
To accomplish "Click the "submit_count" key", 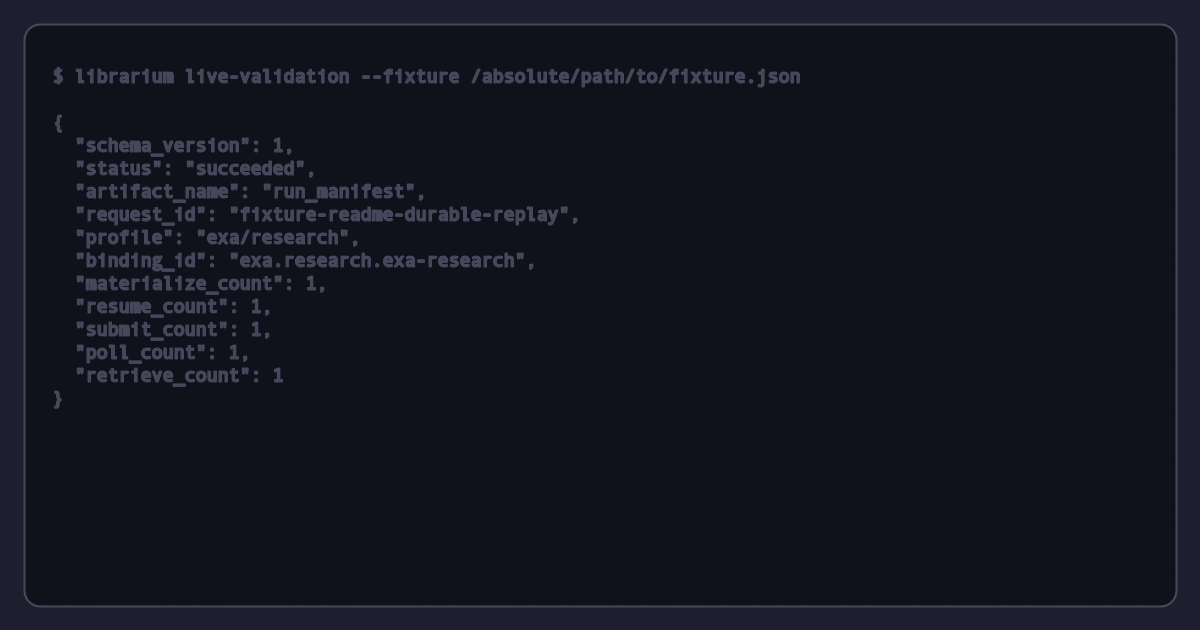I will (152, 330).
